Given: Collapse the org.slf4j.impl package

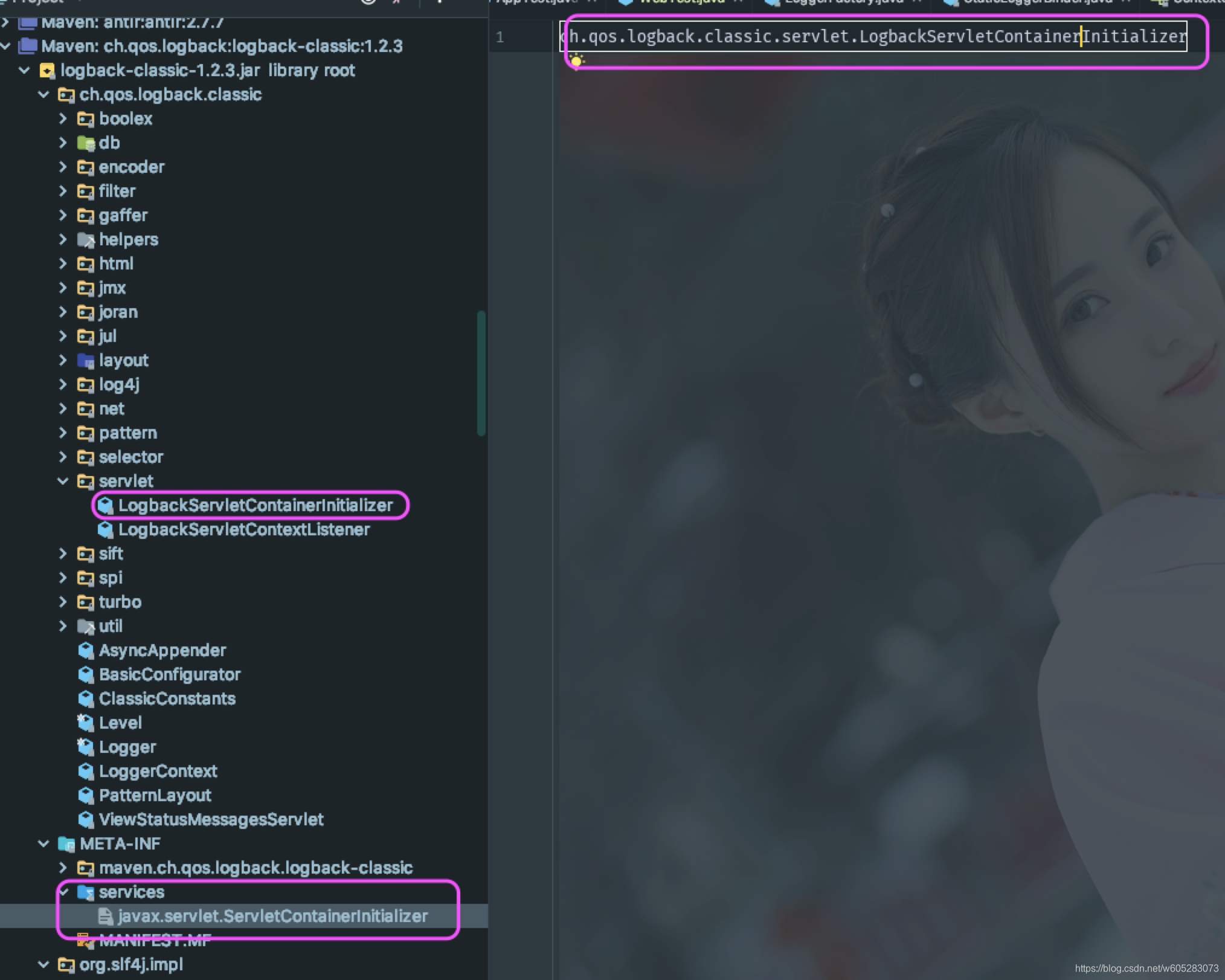Looking at the screenshot, I should pos(43,965).
